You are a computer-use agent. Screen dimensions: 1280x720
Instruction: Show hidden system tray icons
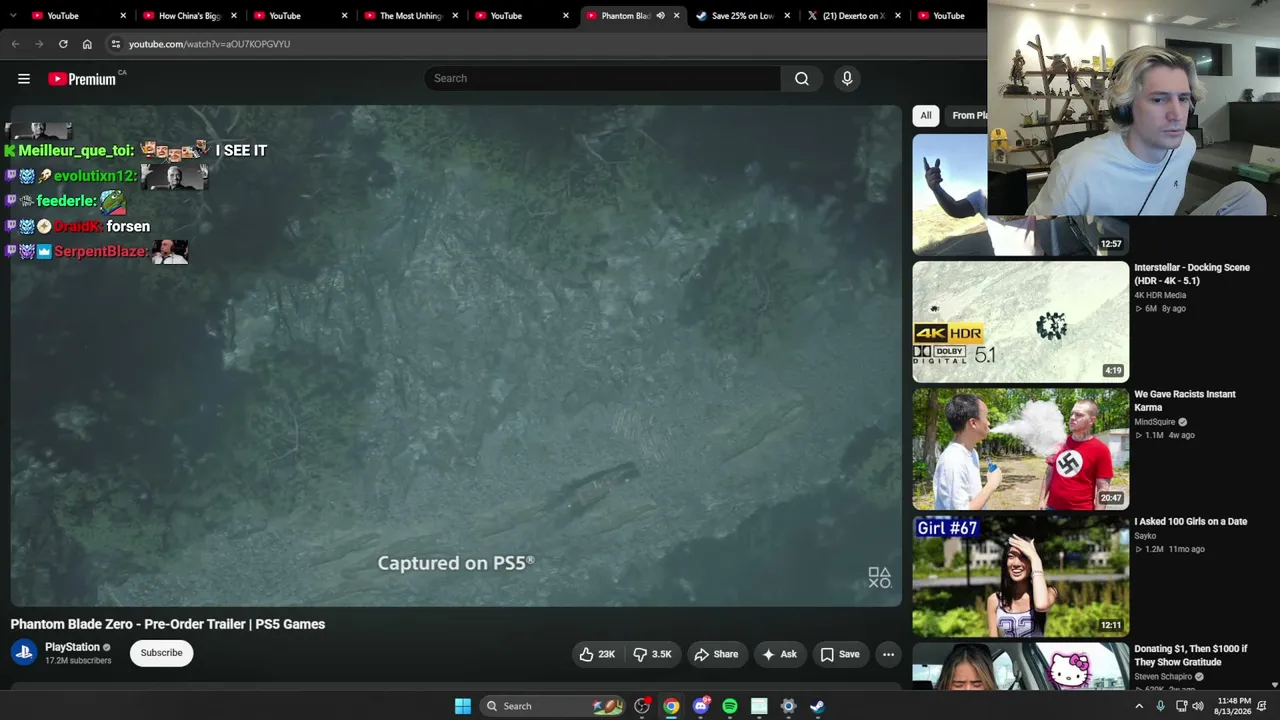tap(1138, 706)
